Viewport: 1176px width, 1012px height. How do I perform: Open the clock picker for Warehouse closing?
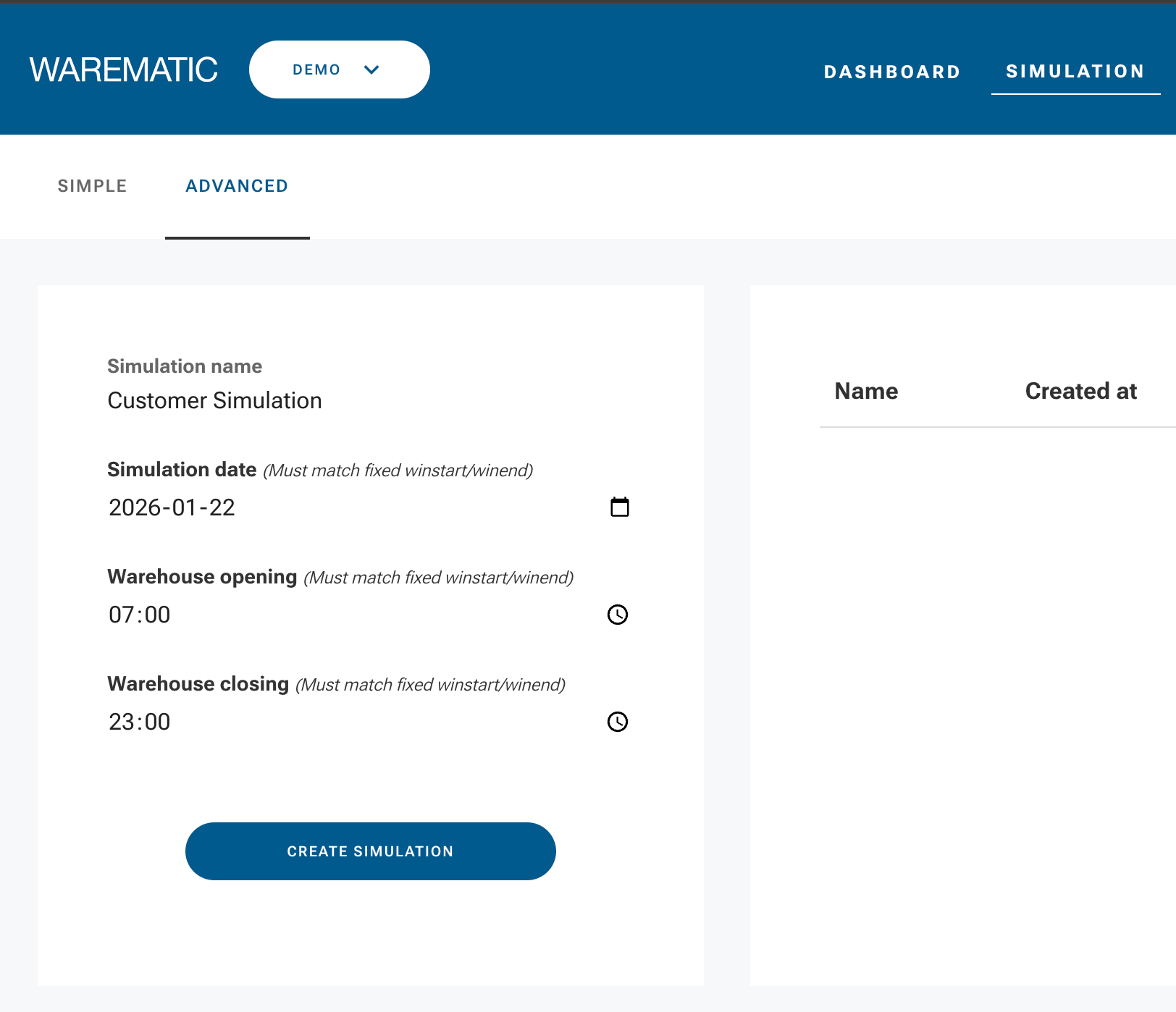click(617, 722)
